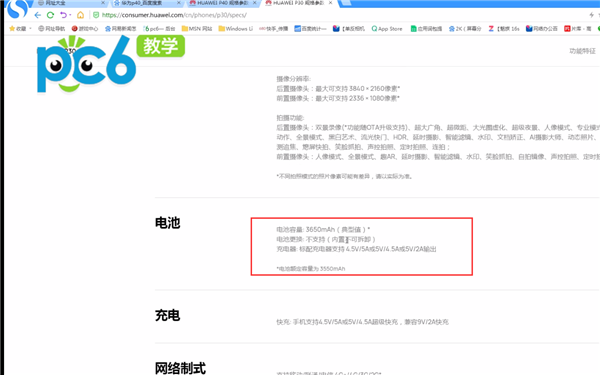The height and width of the screenshot is (375, 600).
Task: Click the 充电 section heading
Action: coord(167,315)
